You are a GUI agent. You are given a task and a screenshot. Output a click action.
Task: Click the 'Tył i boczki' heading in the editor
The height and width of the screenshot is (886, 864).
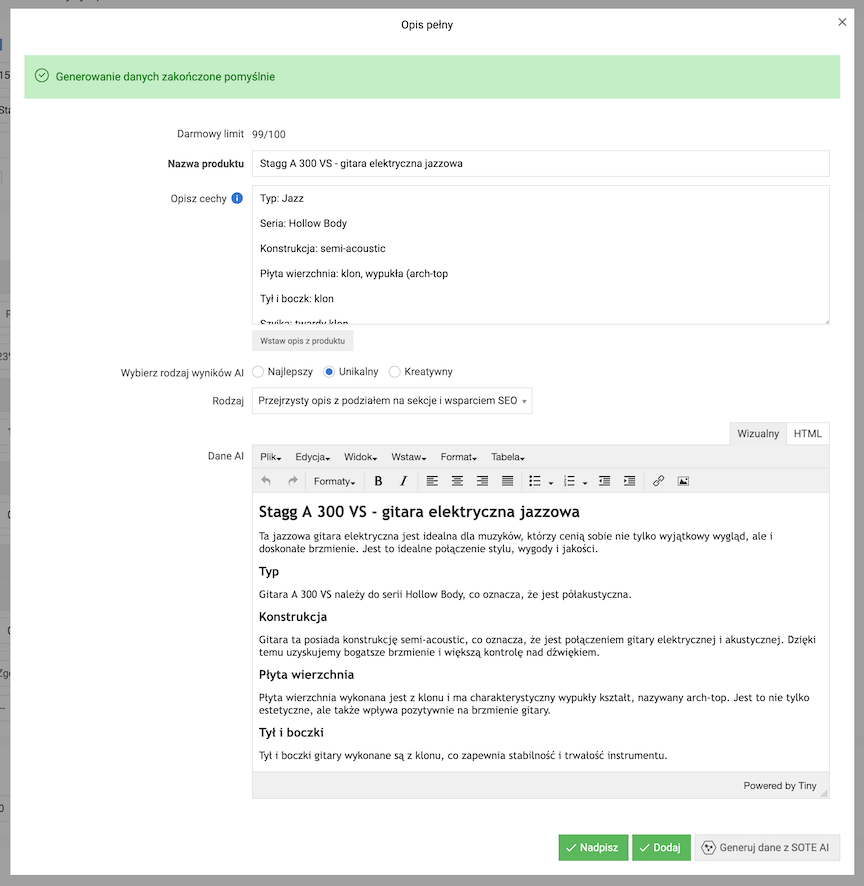tap(291, 732)
